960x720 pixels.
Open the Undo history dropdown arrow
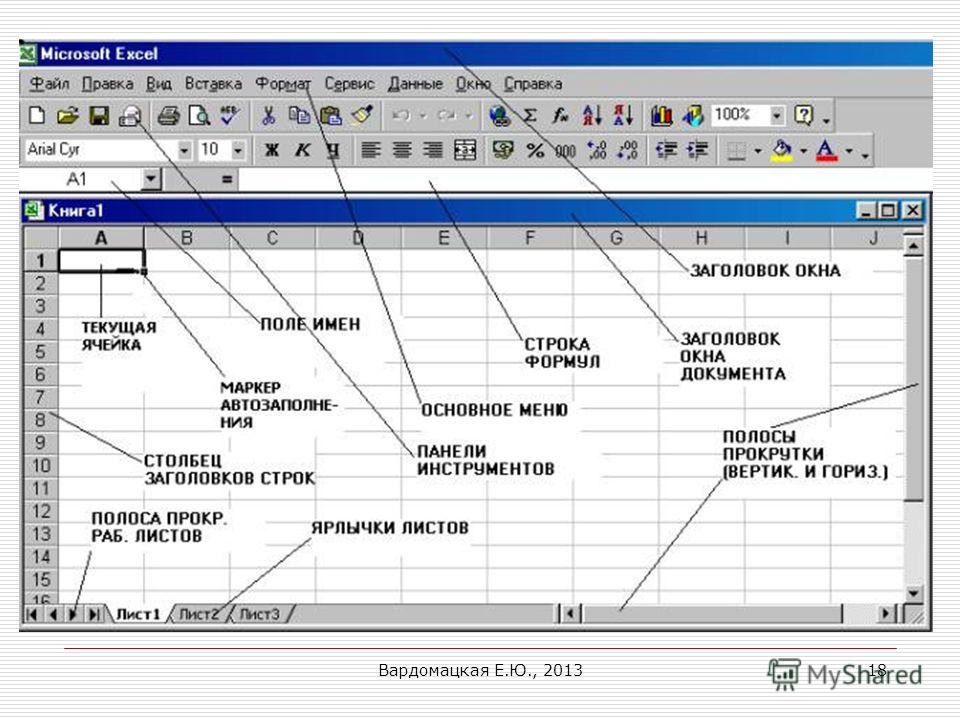[x=423, y=115]
